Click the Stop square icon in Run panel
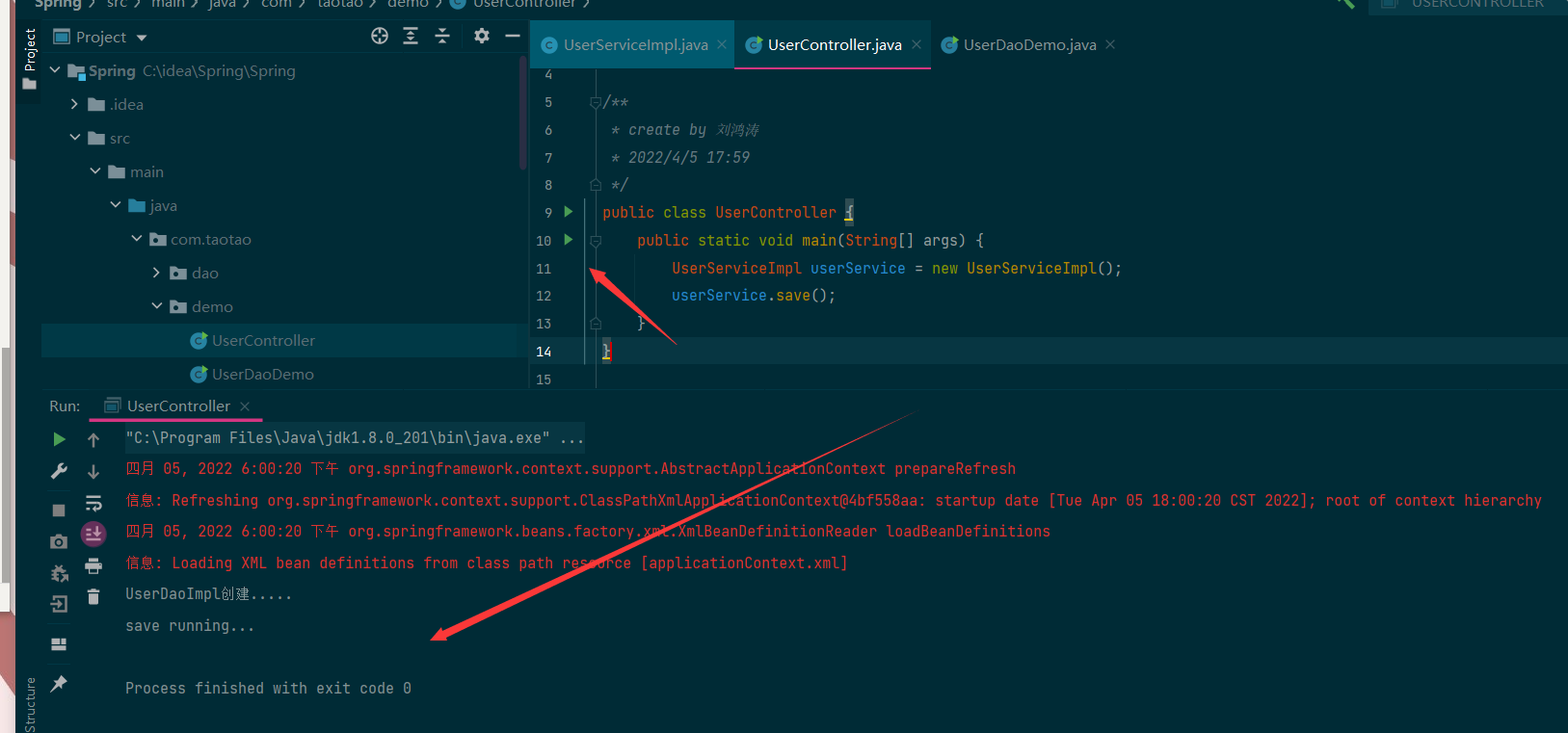Screen dimensions: 1568x733 click(x=59, y=510)
